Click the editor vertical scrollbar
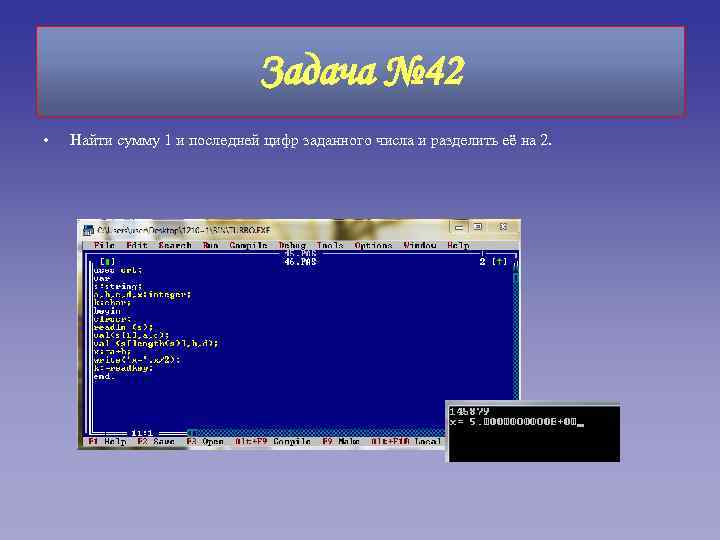This screenshot has width=720, height=540. pyautogui.click(x=516, y=333)
